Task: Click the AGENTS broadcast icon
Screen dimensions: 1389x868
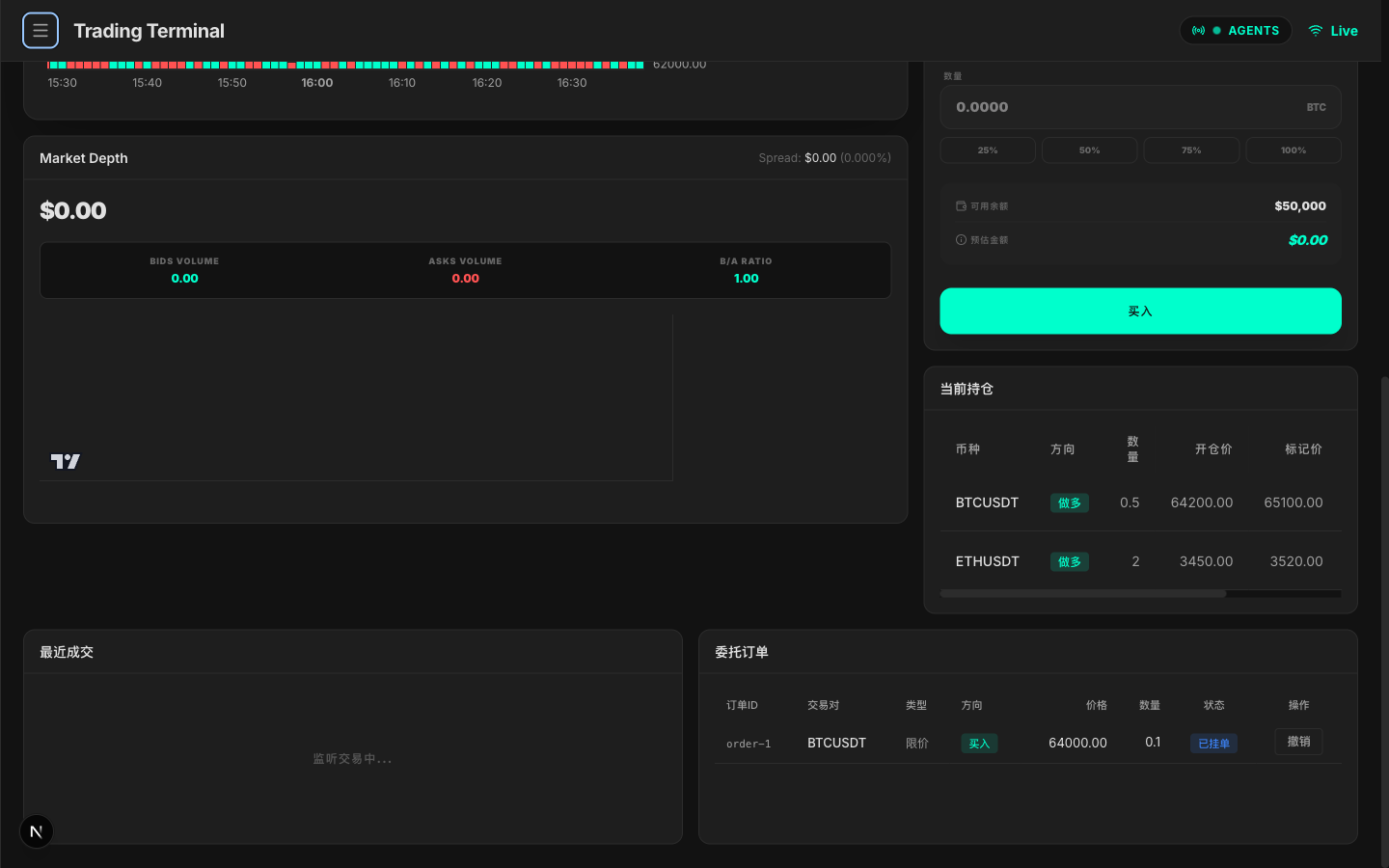Action: pyautogui.click(x=1198, y=31)
